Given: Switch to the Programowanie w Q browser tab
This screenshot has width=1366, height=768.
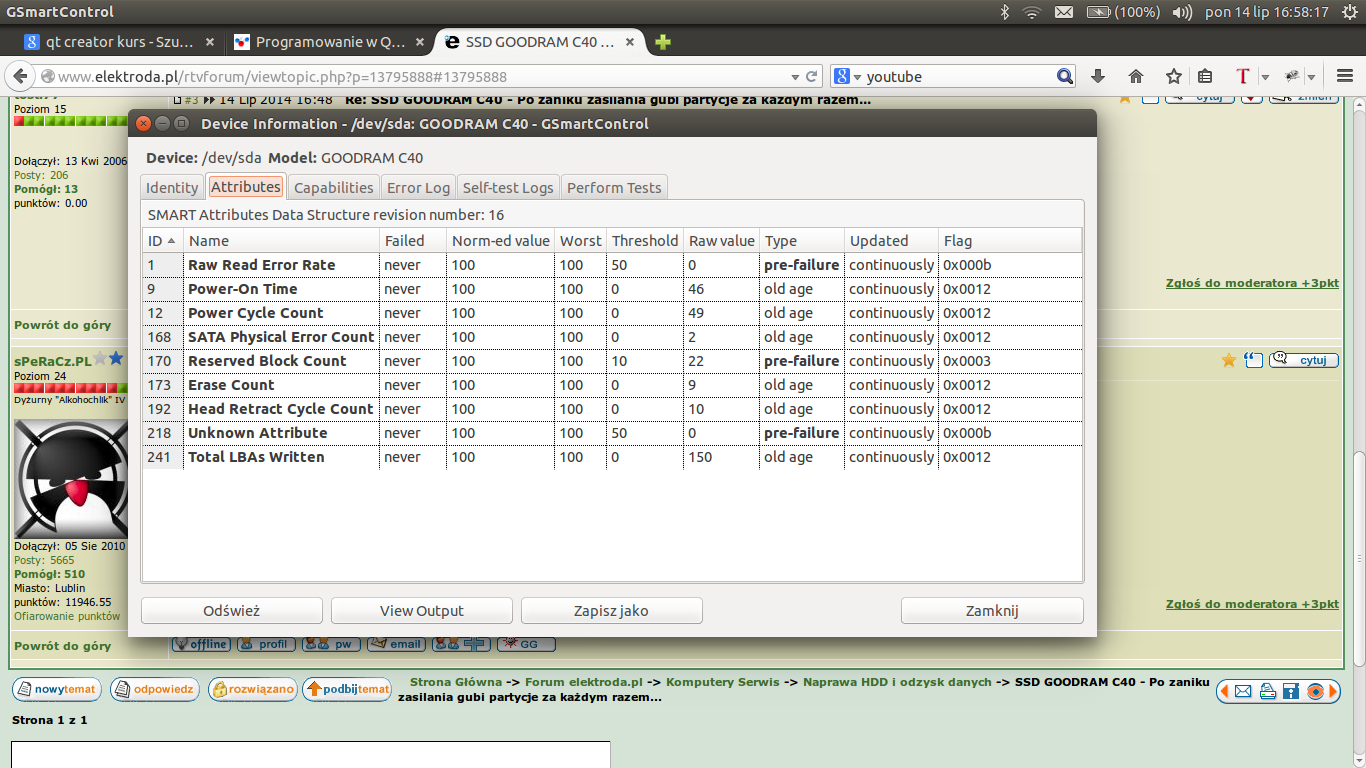Looking at the screenshot, I should [330, 42].
